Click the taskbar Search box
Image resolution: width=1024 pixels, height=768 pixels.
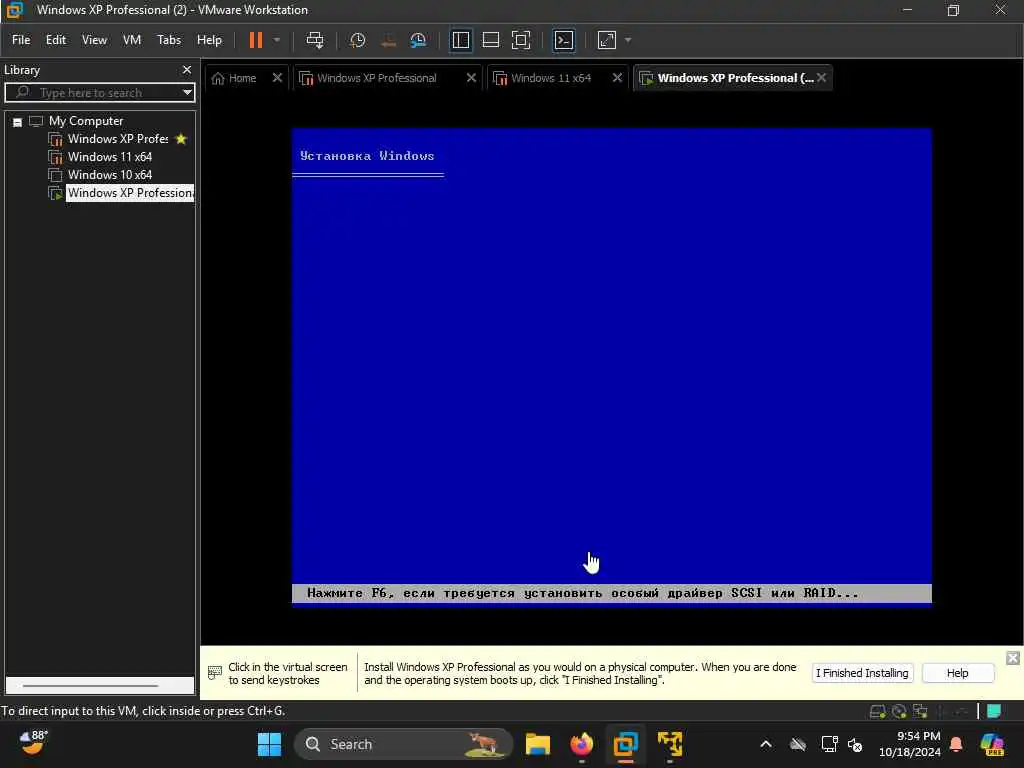403,744
